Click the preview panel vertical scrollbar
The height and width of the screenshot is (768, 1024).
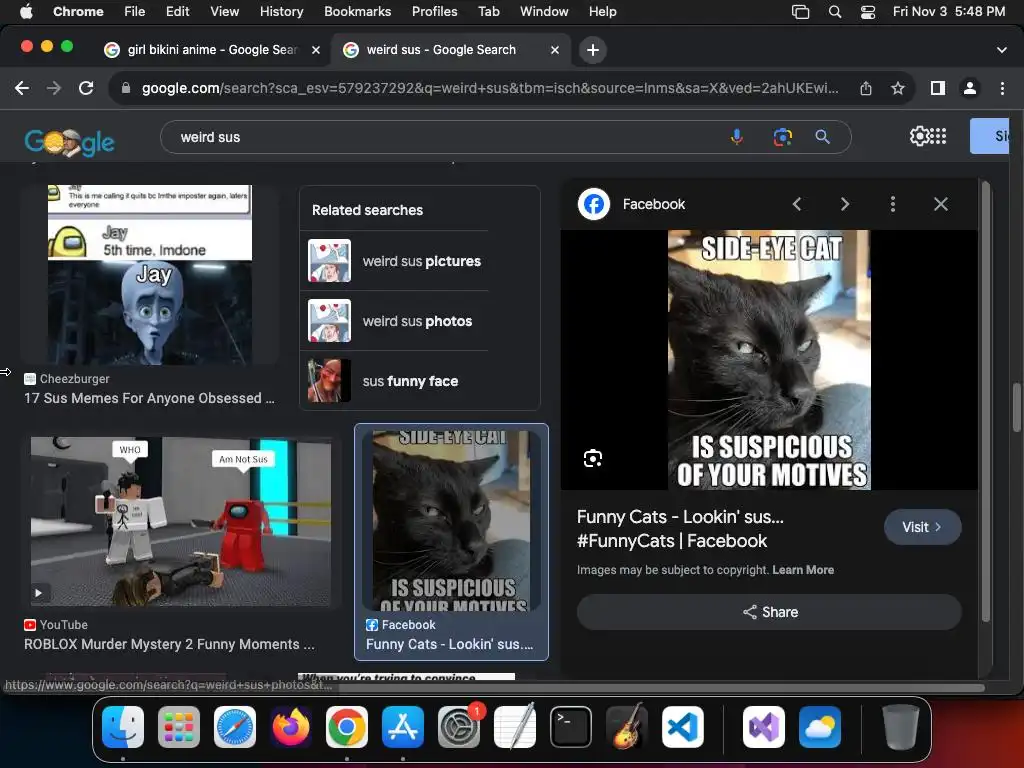985,402
